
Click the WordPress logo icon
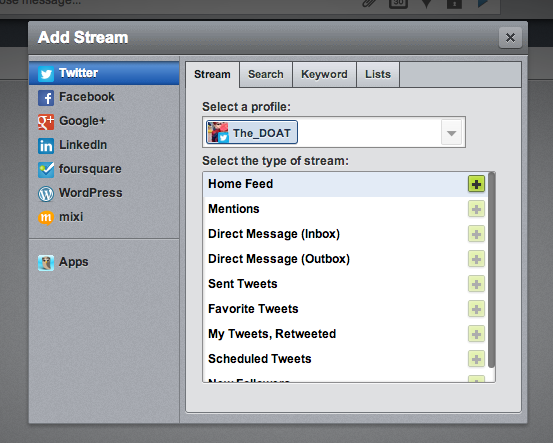46,194
